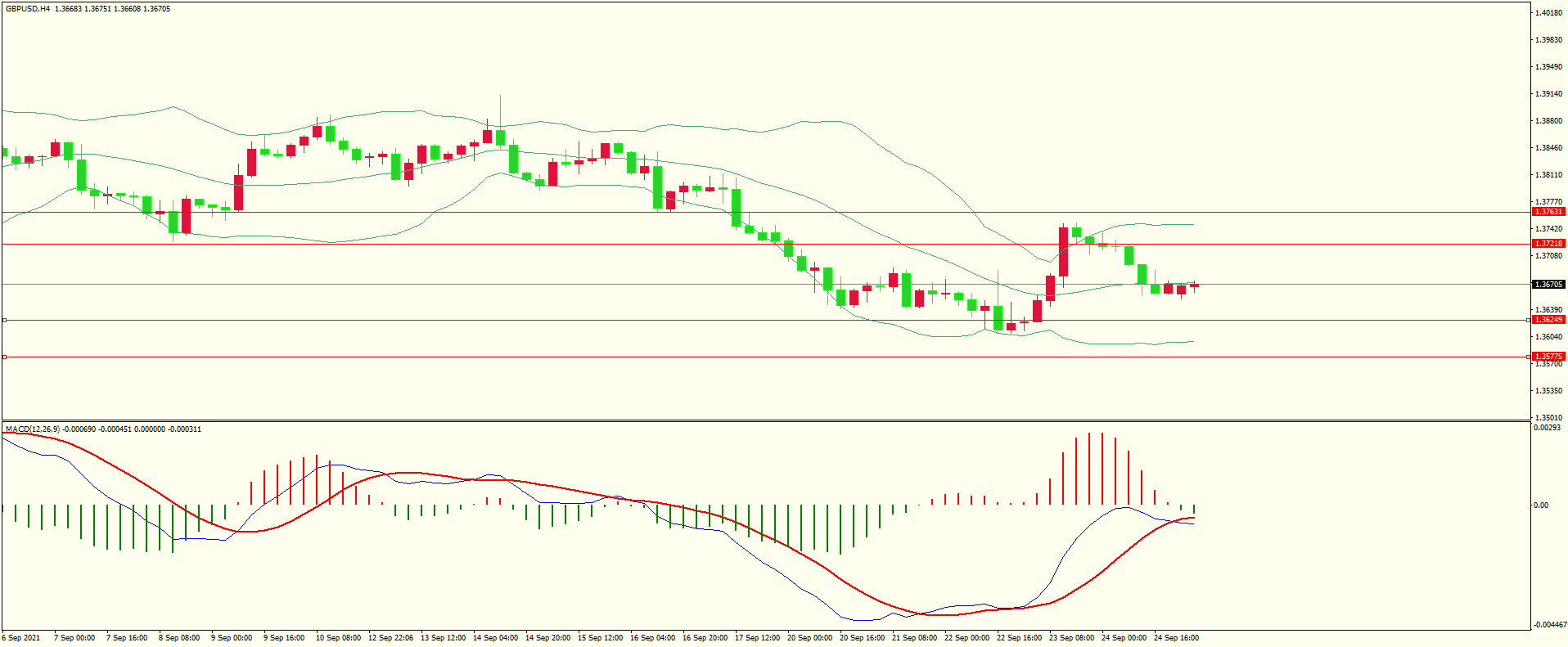Click the 9 Sep 16:00 time label

click(x=284, y=638)
